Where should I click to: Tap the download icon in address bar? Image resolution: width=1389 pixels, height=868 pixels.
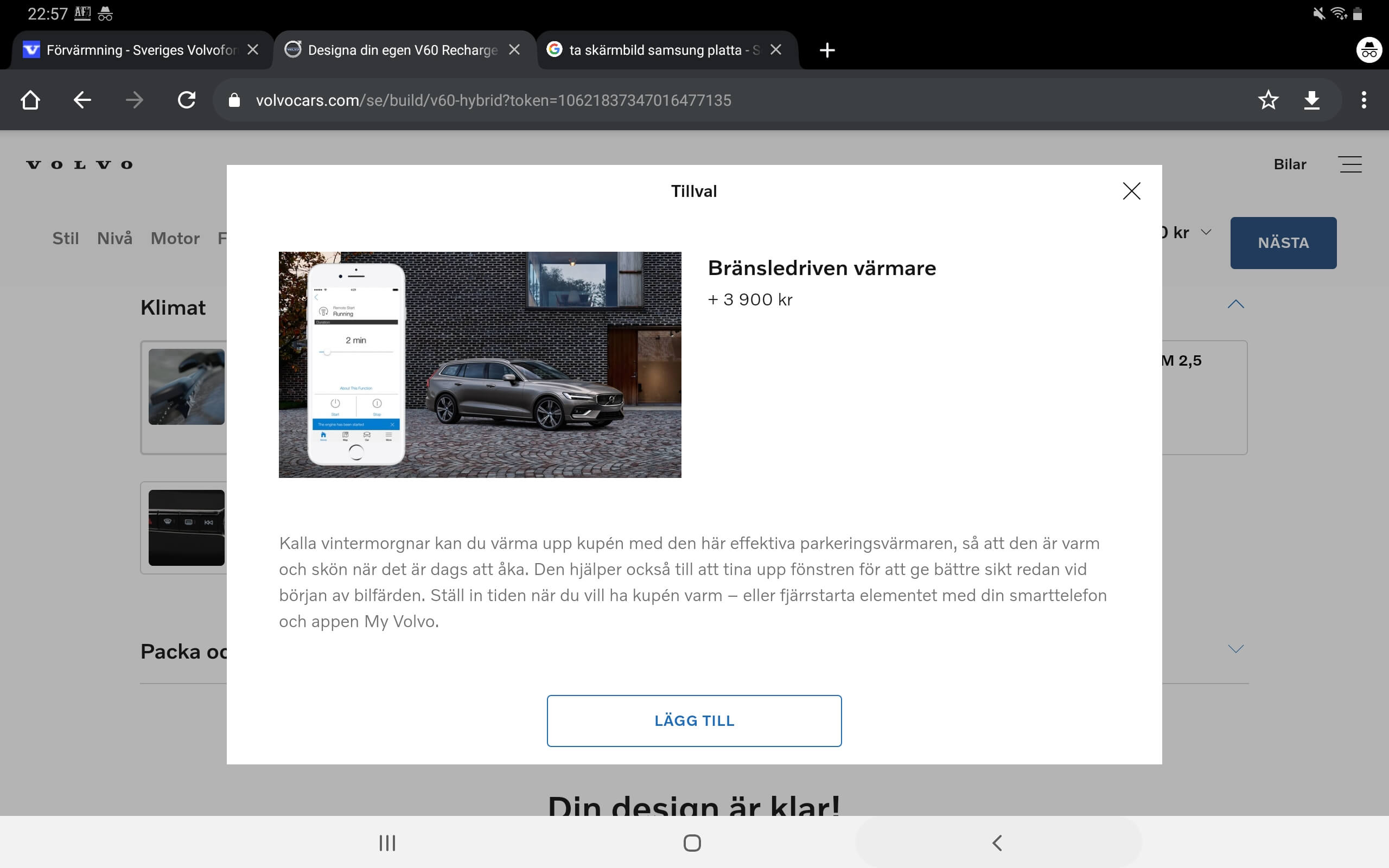[x=1311, y=100]
